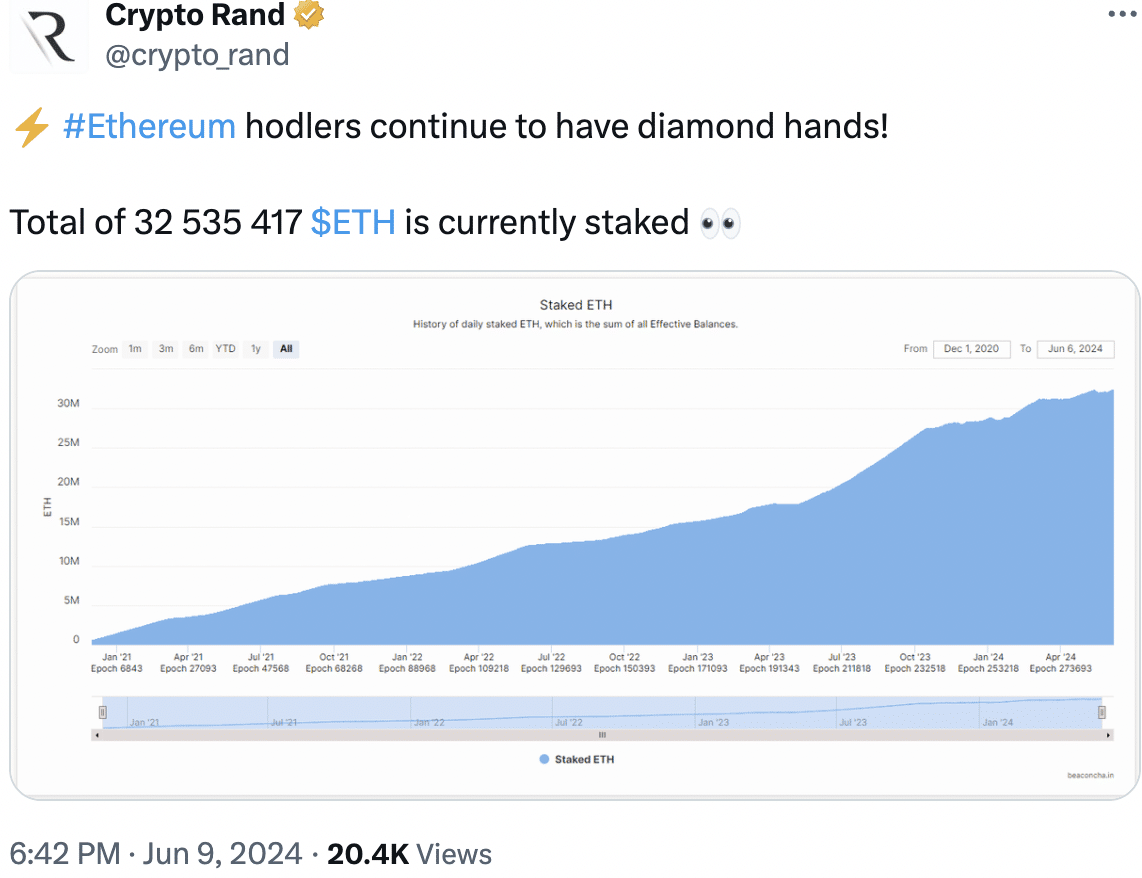Open the $ETH cashtag link
The height and width of the screenshot is (878, 1142).
point(353,223)
